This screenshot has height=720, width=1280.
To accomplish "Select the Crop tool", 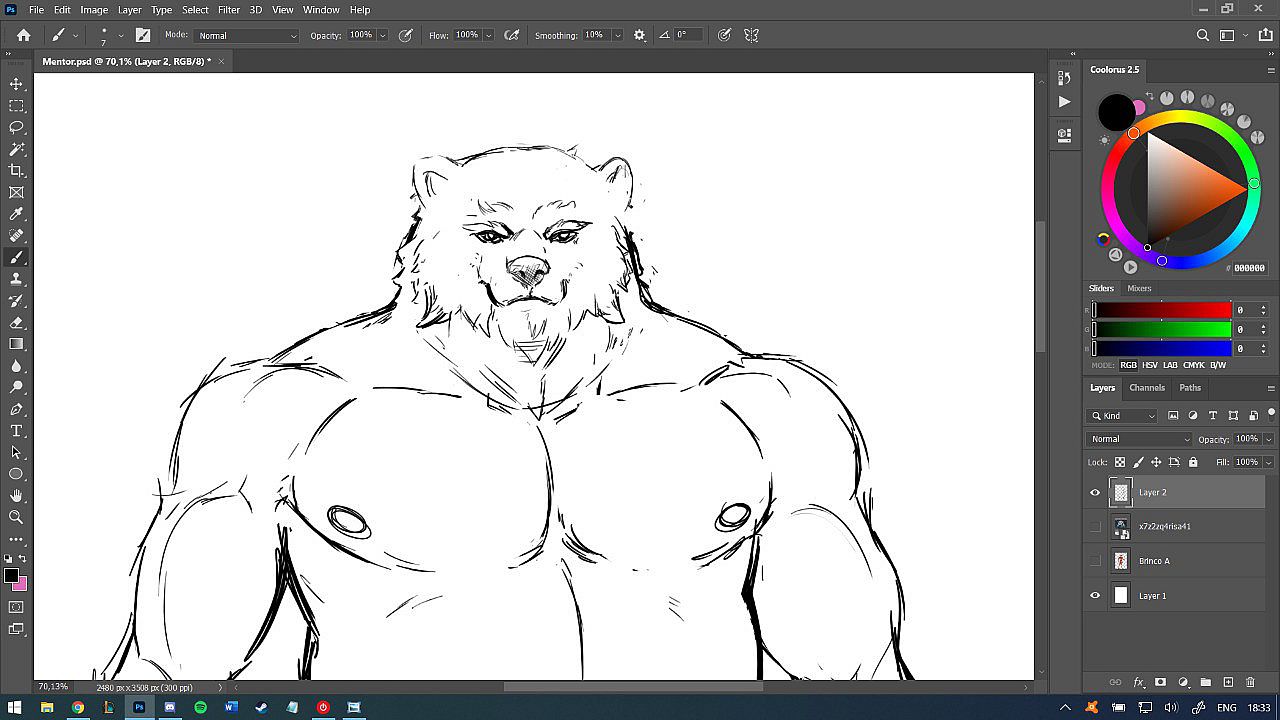I will (16, 171).
